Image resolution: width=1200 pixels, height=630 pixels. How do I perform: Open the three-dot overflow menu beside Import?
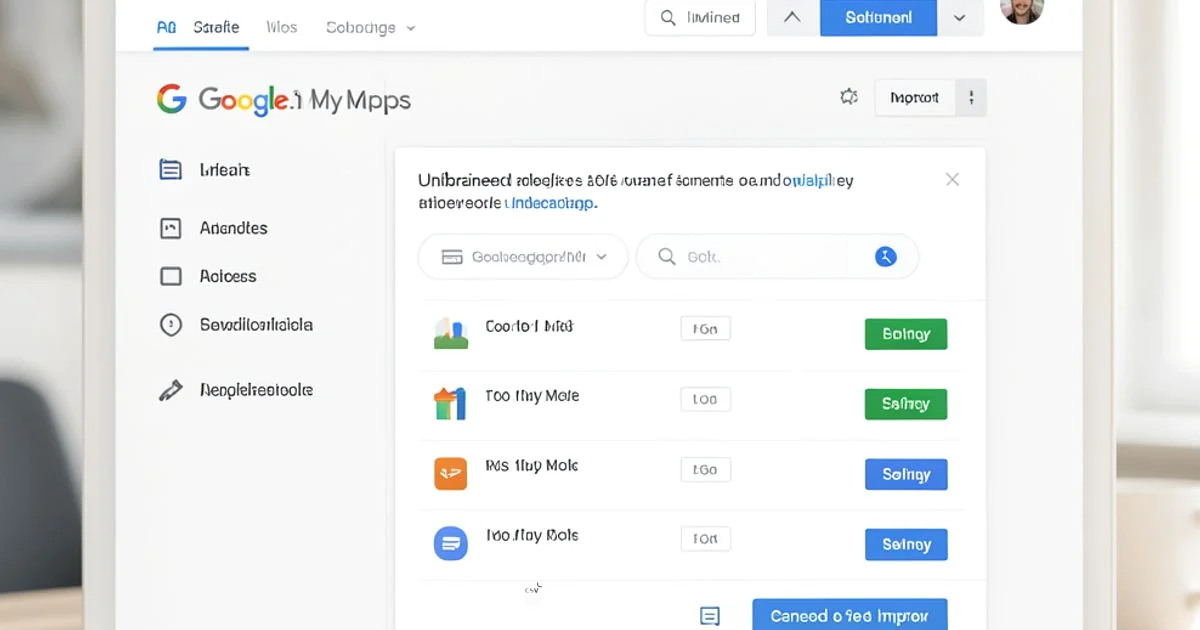(971, 97)
